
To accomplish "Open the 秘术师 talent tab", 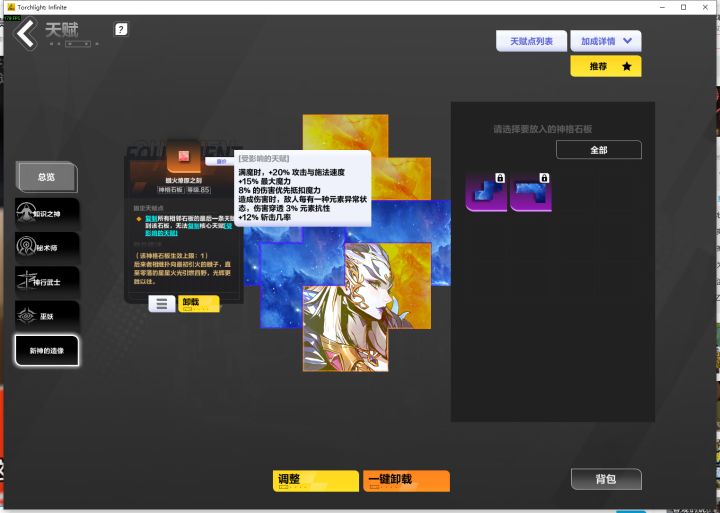I will click(x=47, y=248).
